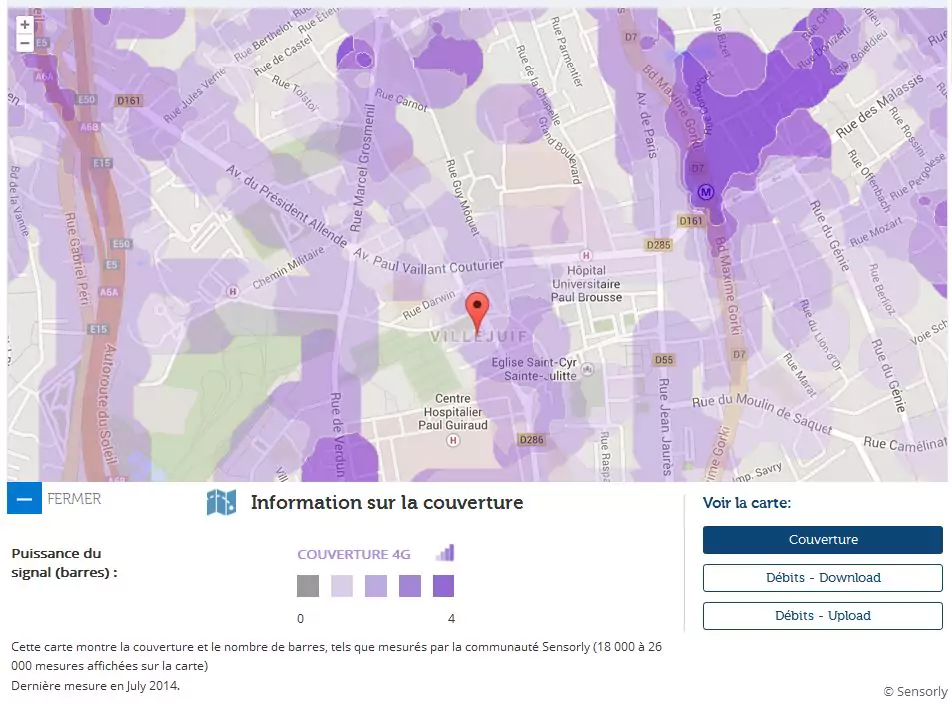Image resolution: width=952 pixels, height=706 pixels.
Task: Click the Eglise Saint-Cyr church marker
Action: coord(587,369)
